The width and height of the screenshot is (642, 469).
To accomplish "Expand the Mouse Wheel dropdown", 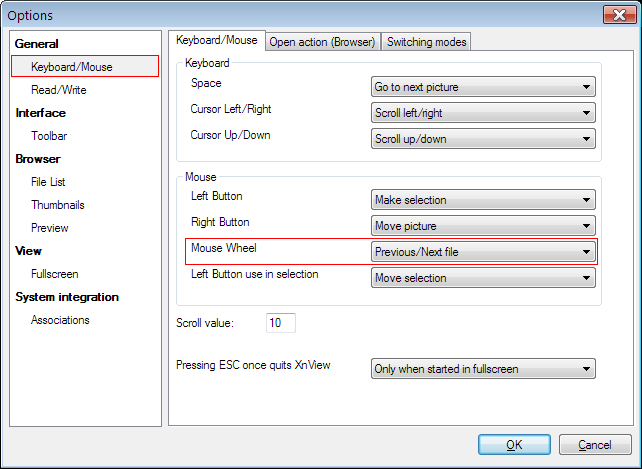I will click(x=483, y=252).
